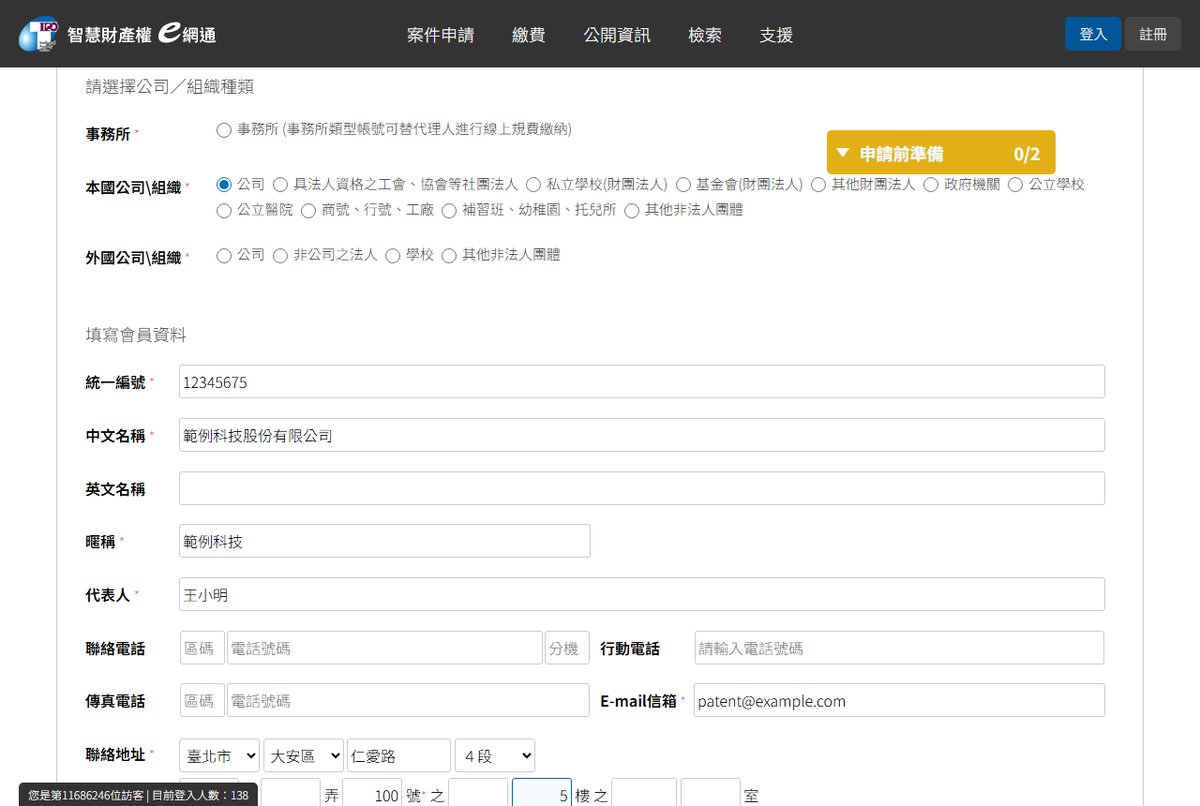Select foreign 學校 radio button
Image resolution: width=1200 pixels, height=806 pixels.
(392, 256)
